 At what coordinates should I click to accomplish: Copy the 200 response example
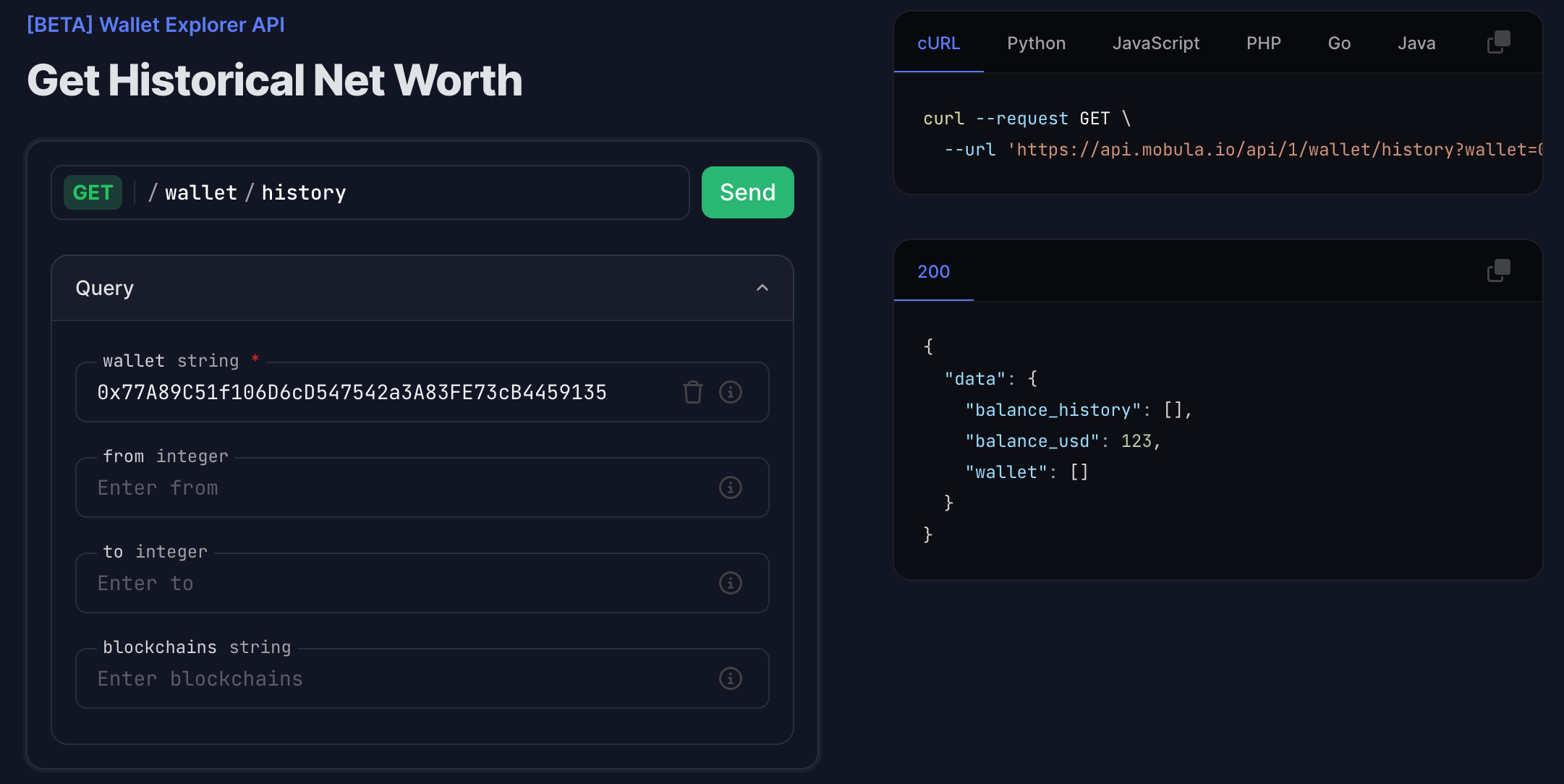[x=1498, y=271]
